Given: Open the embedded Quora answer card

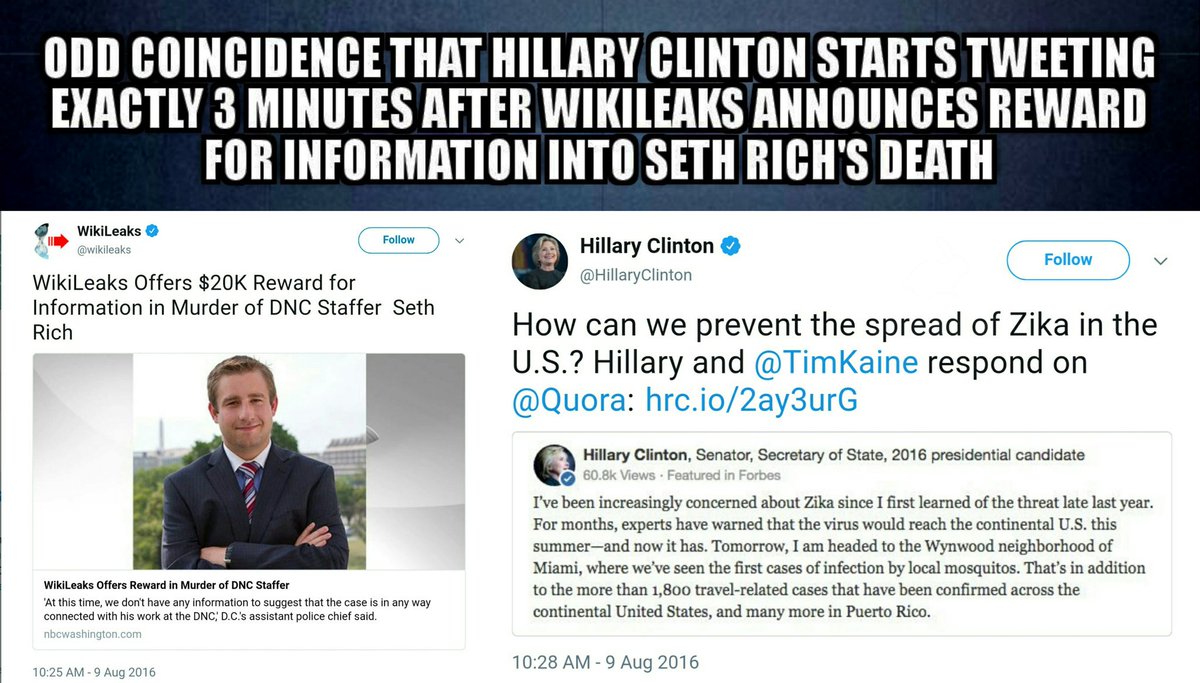Looking at the screenshot, I should 842,534.
